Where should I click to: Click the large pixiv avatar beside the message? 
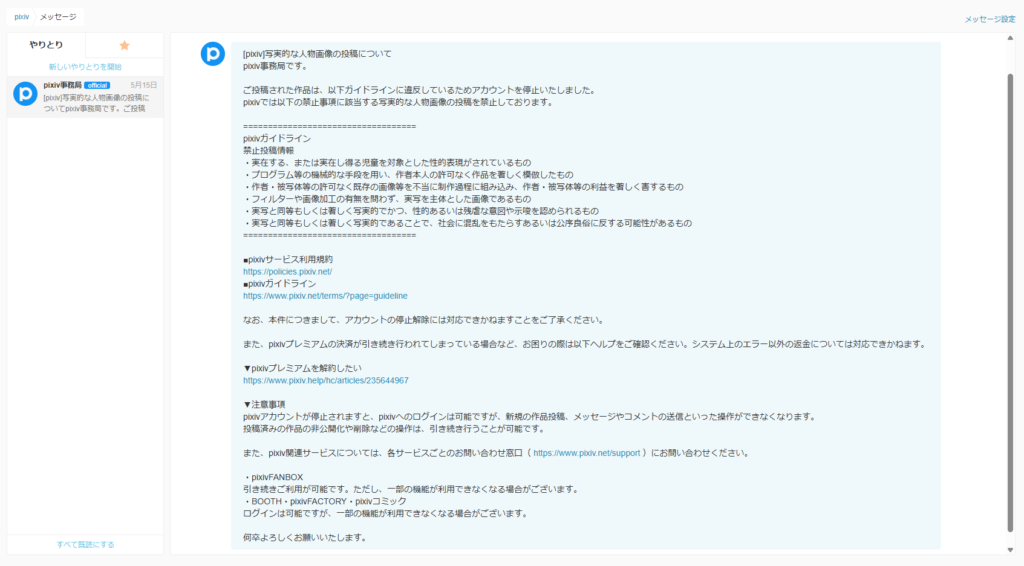pos(213,54)
